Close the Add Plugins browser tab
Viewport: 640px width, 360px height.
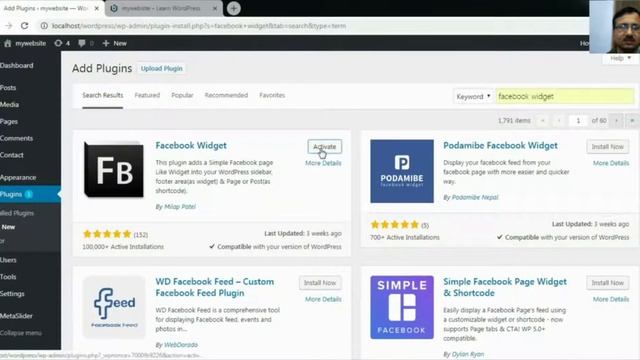[x=97, y=8]
